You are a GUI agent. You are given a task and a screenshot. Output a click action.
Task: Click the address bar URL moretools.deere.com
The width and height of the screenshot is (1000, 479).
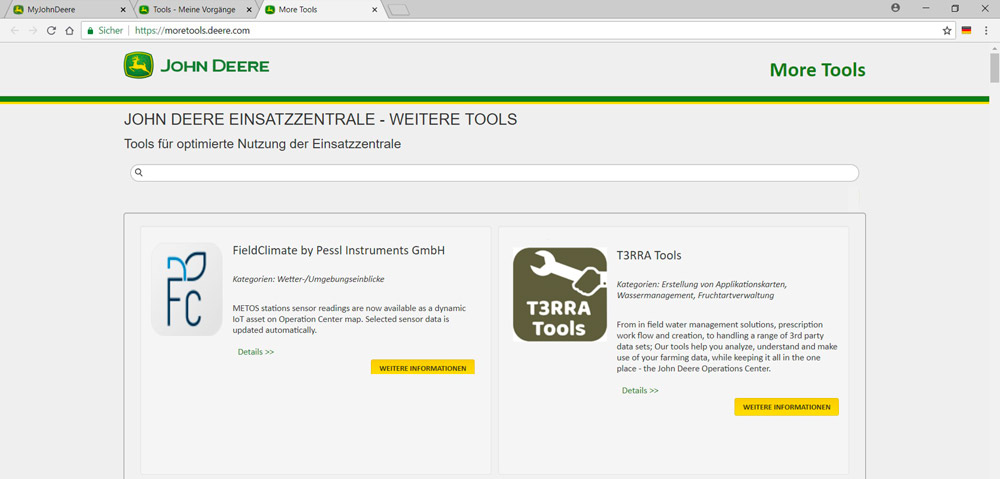pyautogui.click(x=192, y=31)
